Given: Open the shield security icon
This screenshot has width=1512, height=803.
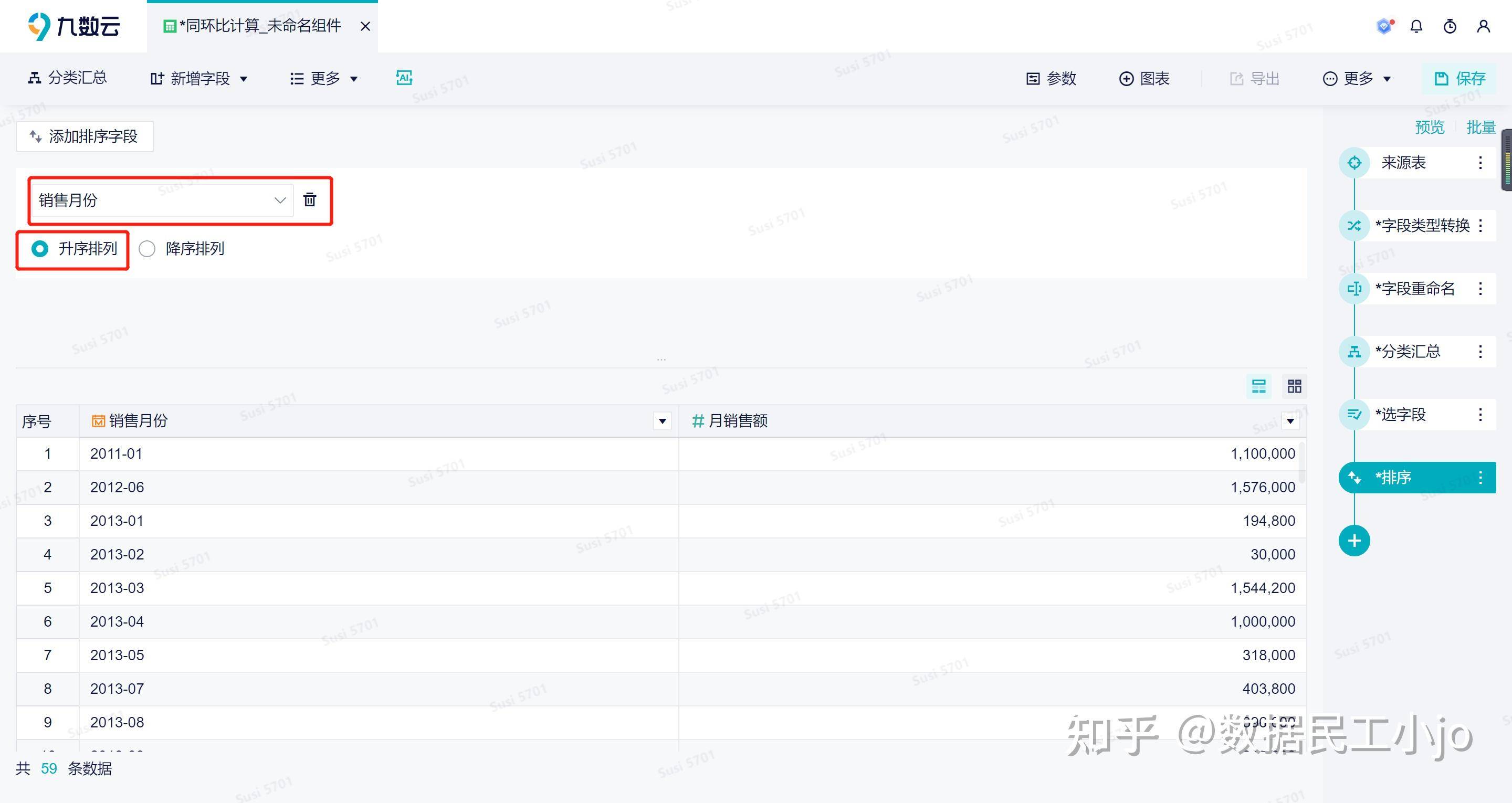Looking at the screenshot, I should (1384, 26).
